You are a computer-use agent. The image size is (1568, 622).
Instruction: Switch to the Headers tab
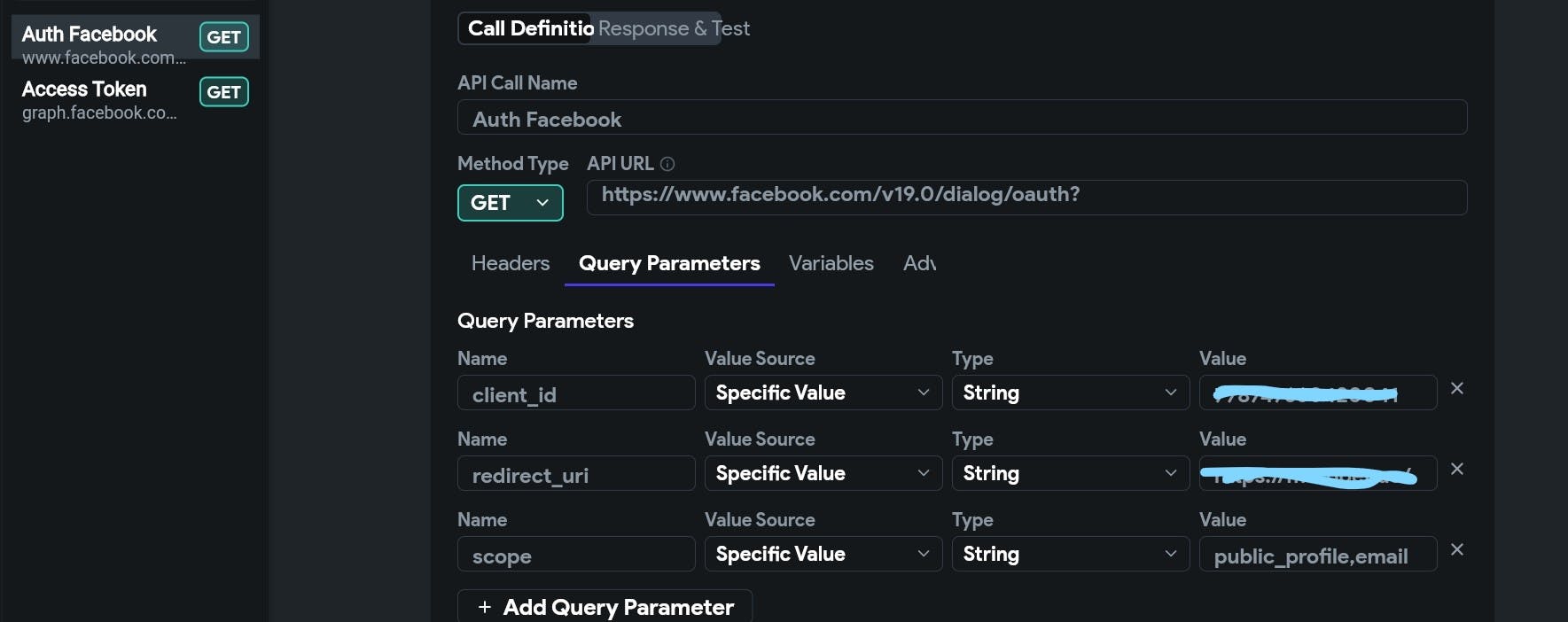click(511, 263)
